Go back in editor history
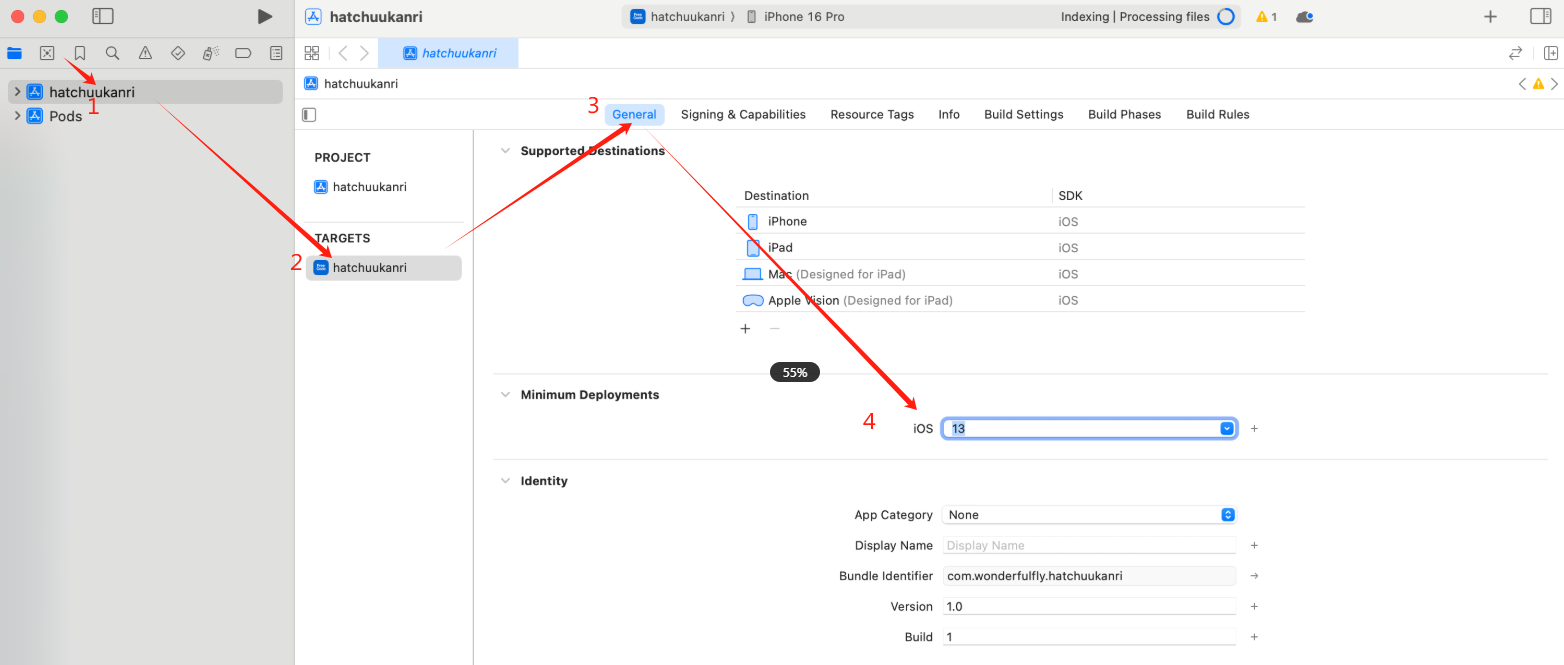The image size is (1564, 665). [343, 53]
